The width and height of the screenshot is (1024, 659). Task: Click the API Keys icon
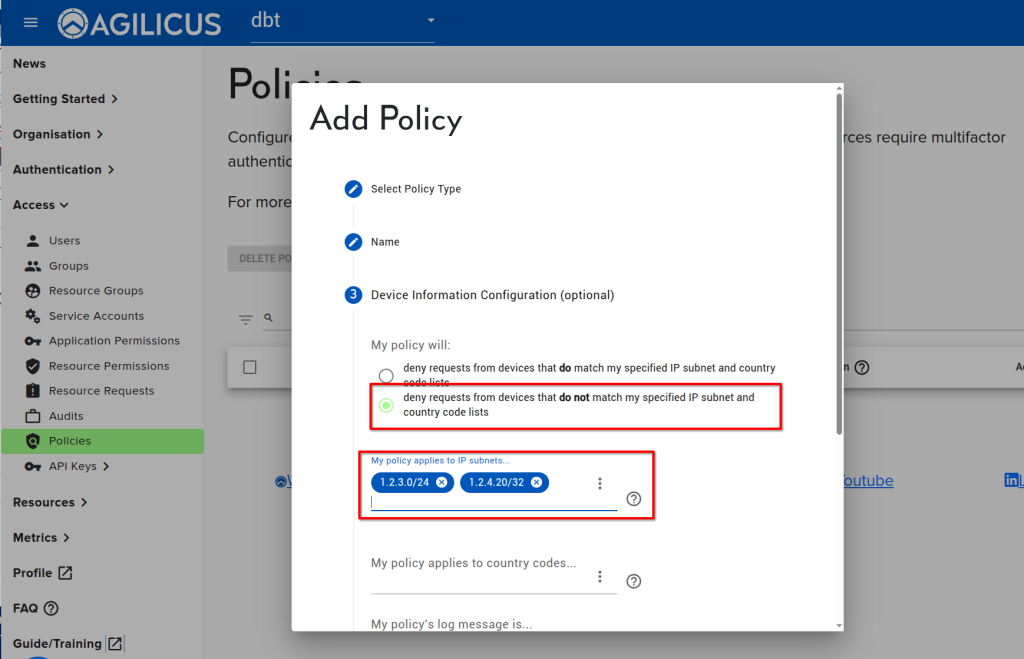pos(34,466)
